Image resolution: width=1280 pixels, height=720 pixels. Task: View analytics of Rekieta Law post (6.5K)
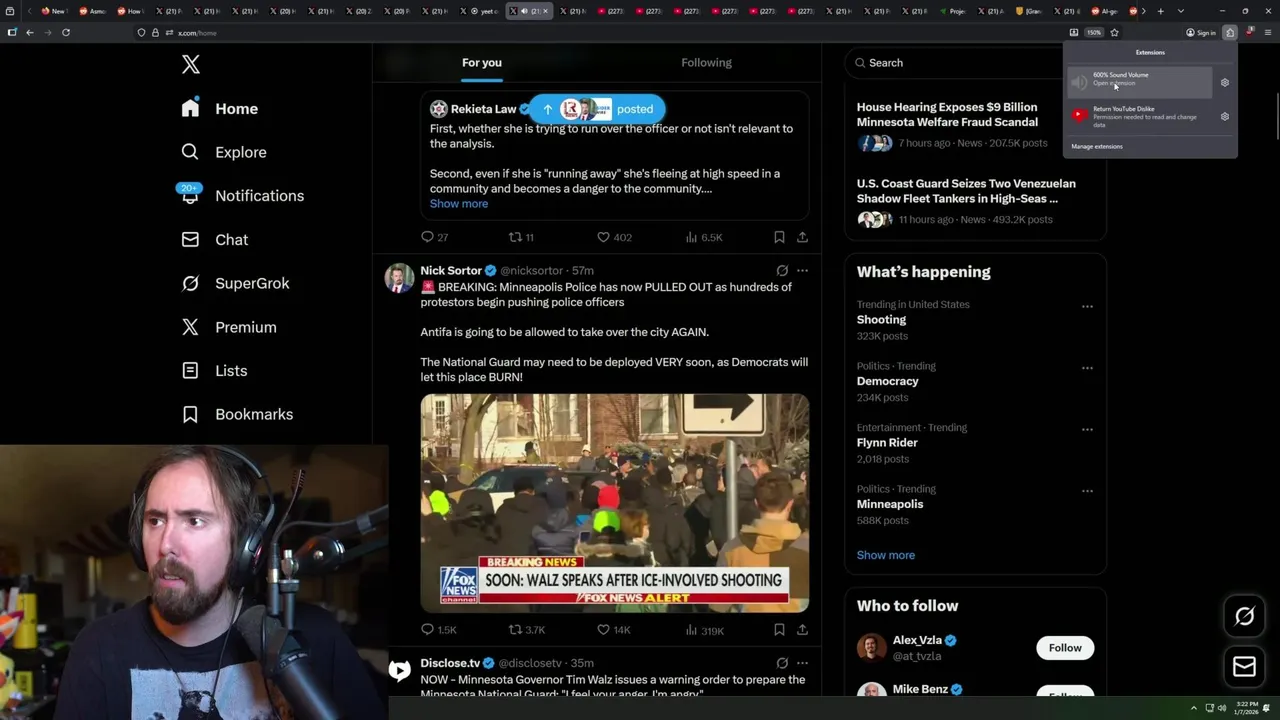coord(703,237)
